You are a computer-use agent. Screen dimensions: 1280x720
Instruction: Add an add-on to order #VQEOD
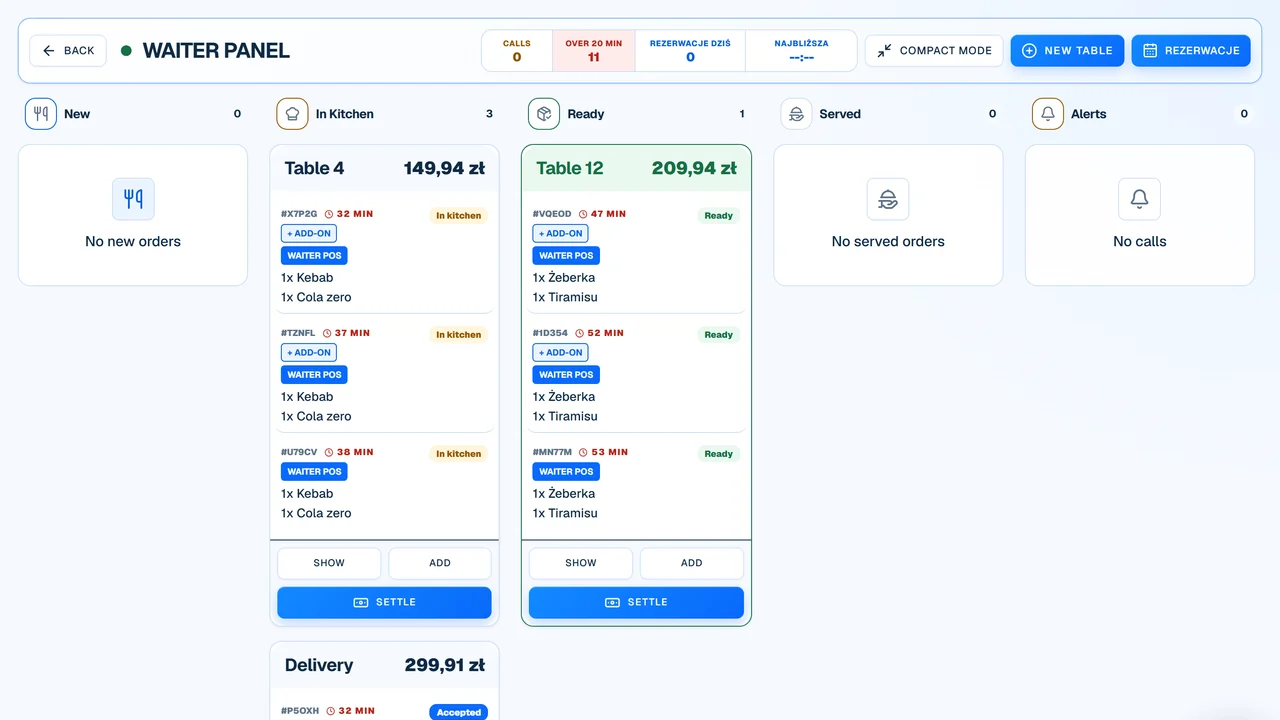tap(561, 234)
